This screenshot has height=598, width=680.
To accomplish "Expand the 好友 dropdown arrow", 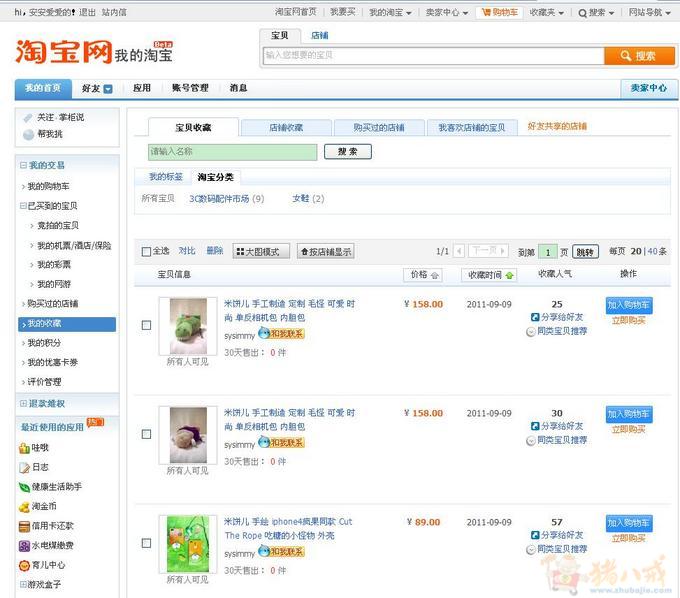I will pyautogui.click(x=108, y=89).
